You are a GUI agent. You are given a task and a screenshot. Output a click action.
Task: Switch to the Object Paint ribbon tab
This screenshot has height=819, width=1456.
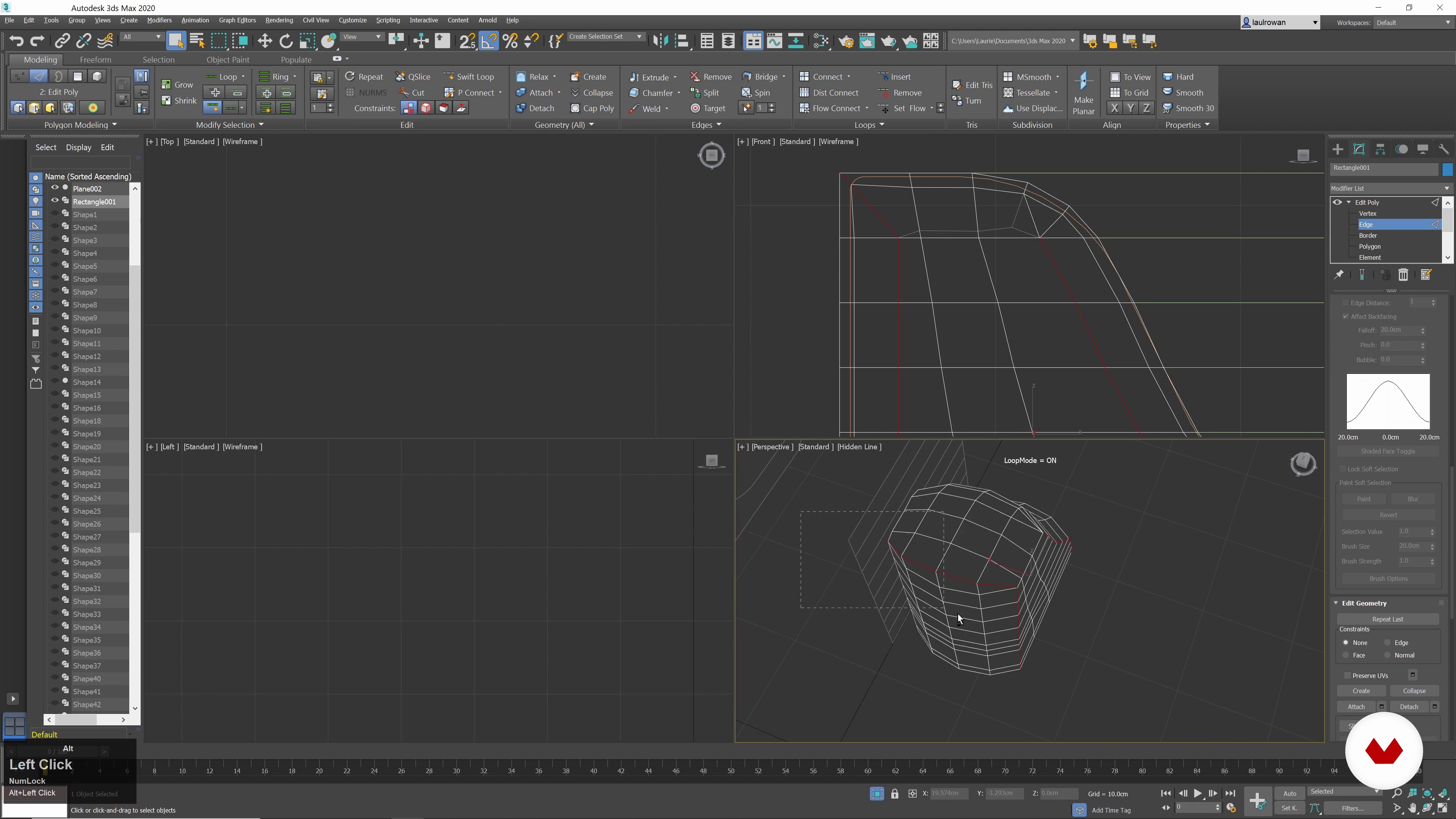point(227,60)
